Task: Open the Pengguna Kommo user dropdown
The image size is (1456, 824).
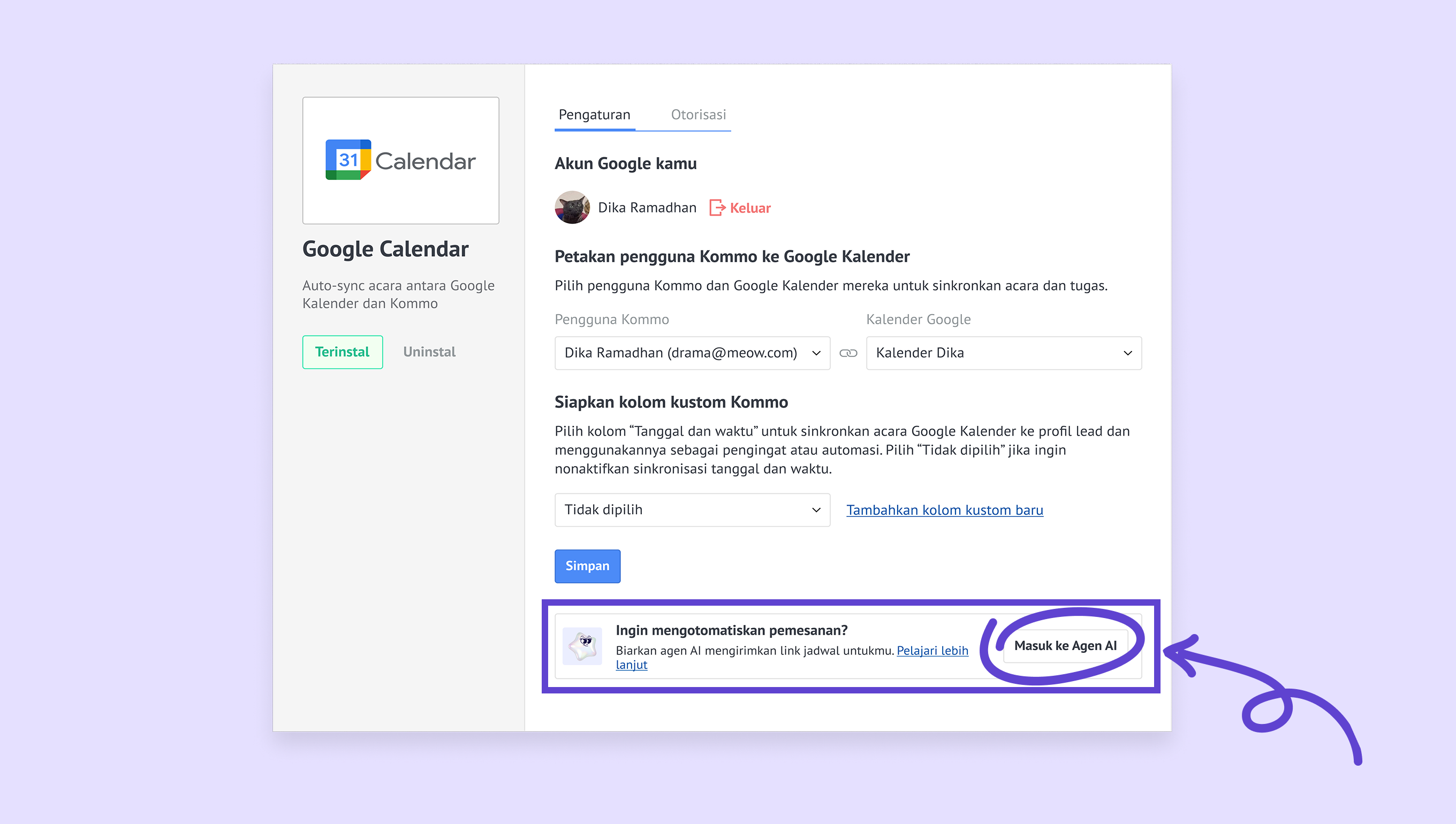Action: pos(692,353)
